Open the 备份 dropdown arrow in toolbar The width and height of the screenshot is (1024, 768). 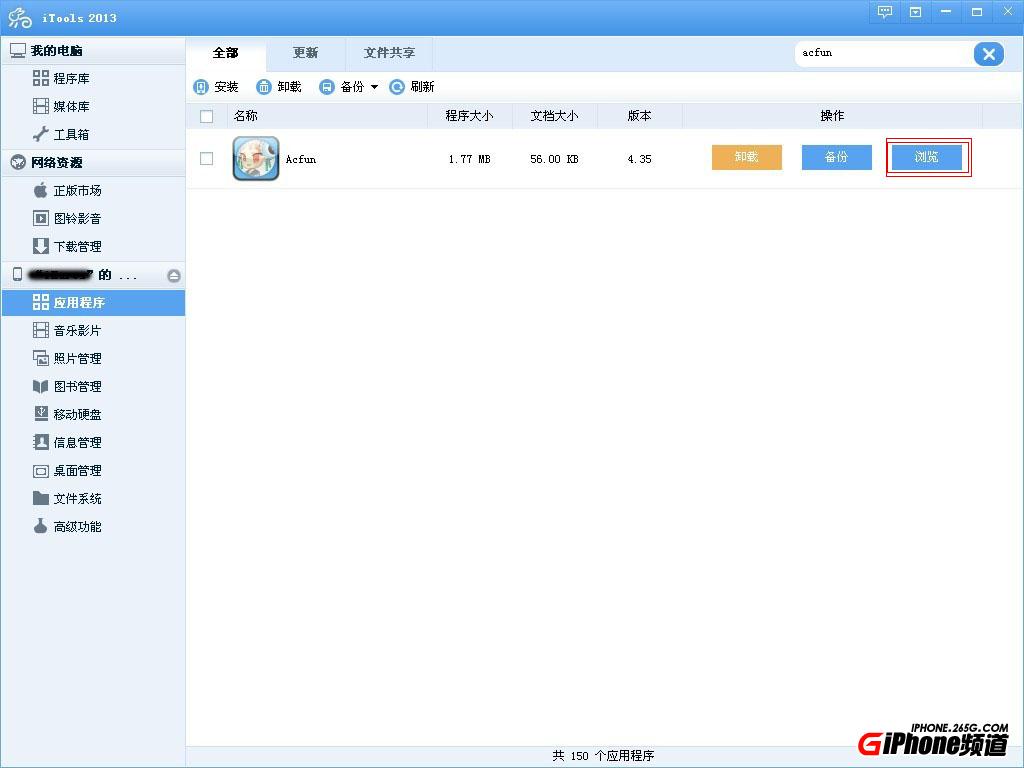click(x=373, y=87)
